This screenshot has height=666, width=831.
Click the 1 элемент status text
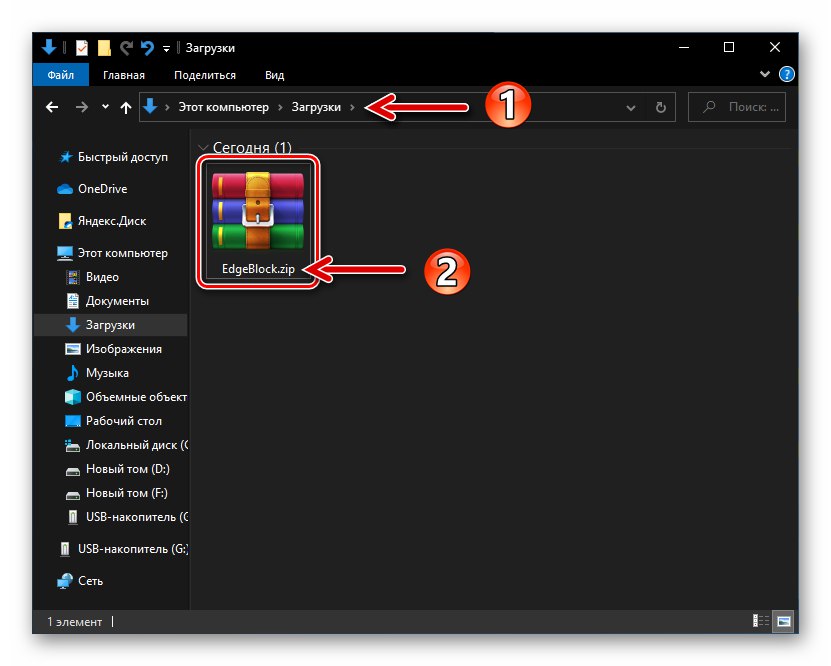[74, 621]
